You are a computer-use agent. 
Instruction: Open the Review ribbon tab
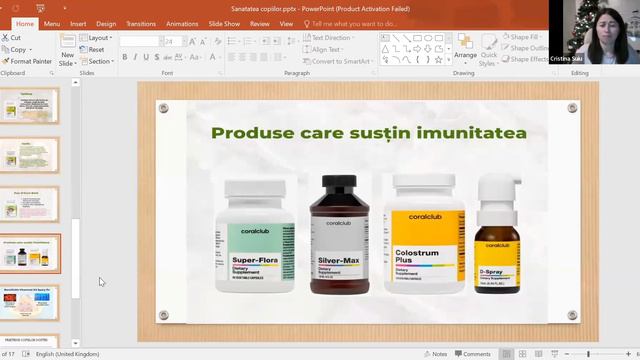point(260,24)
